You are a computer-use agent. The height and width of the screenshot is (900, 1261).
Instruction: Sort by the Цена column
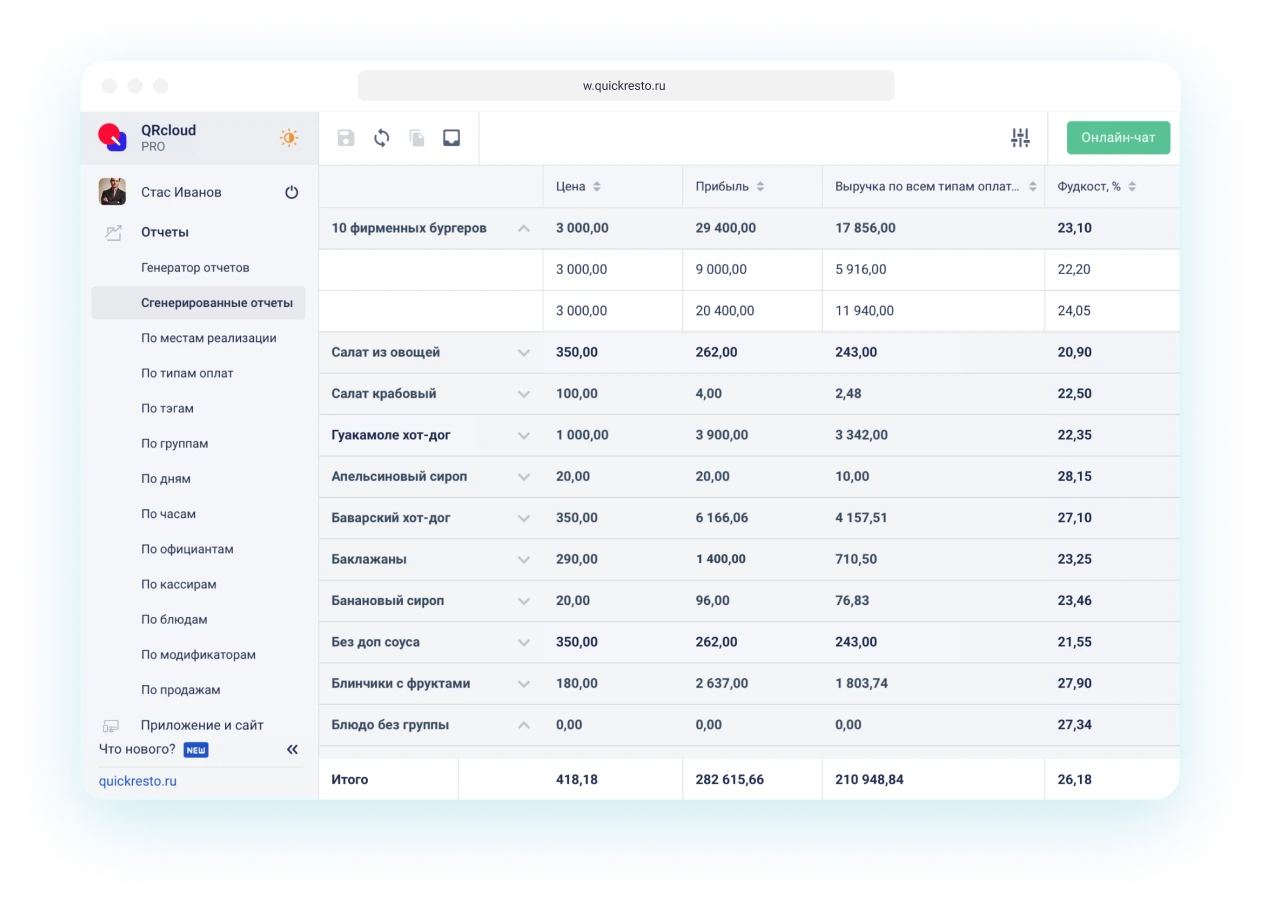(x=597, y=187)
